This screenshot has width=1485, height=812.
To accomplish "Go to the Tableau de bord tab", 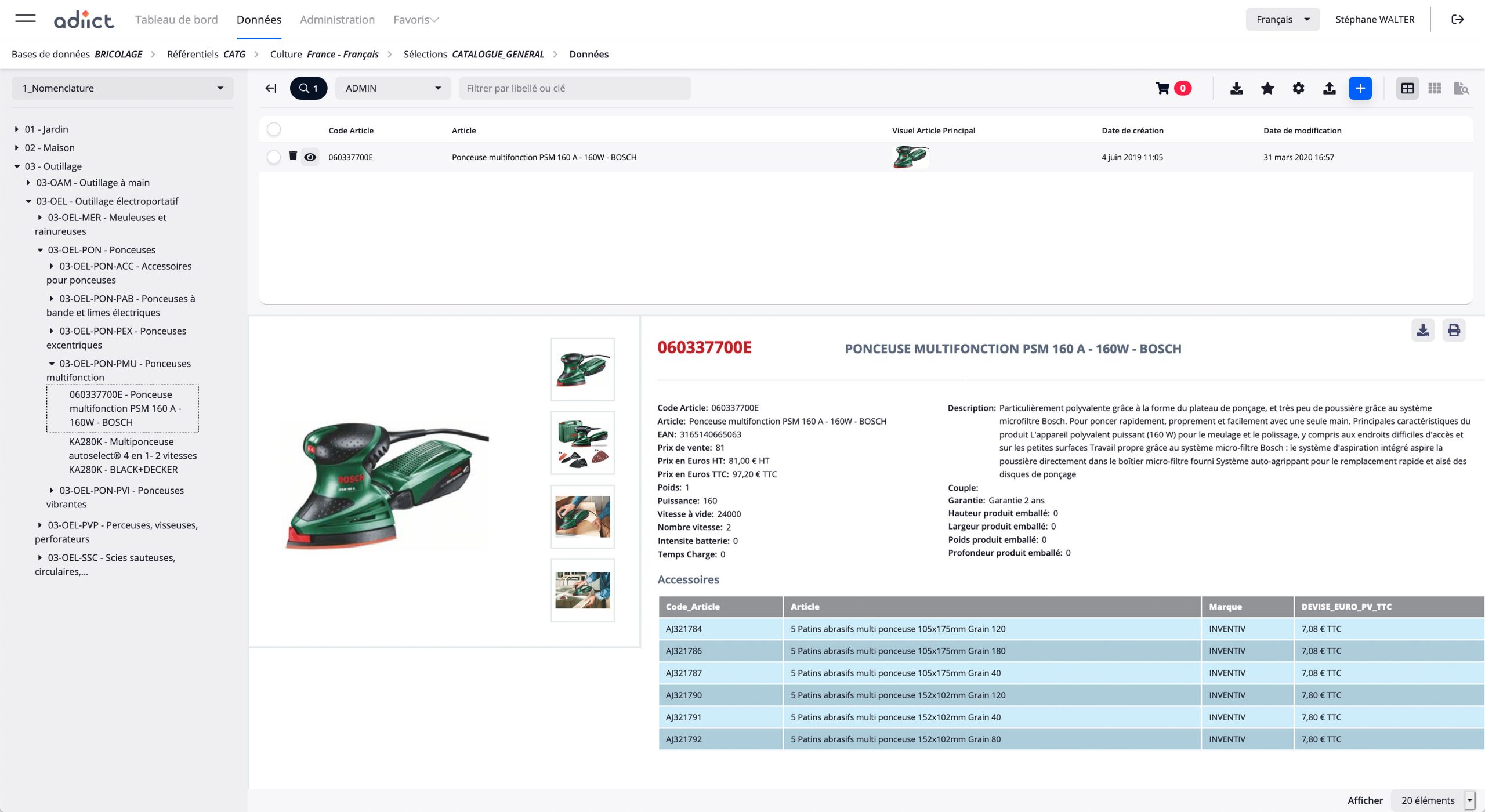I will coord(176,20).
